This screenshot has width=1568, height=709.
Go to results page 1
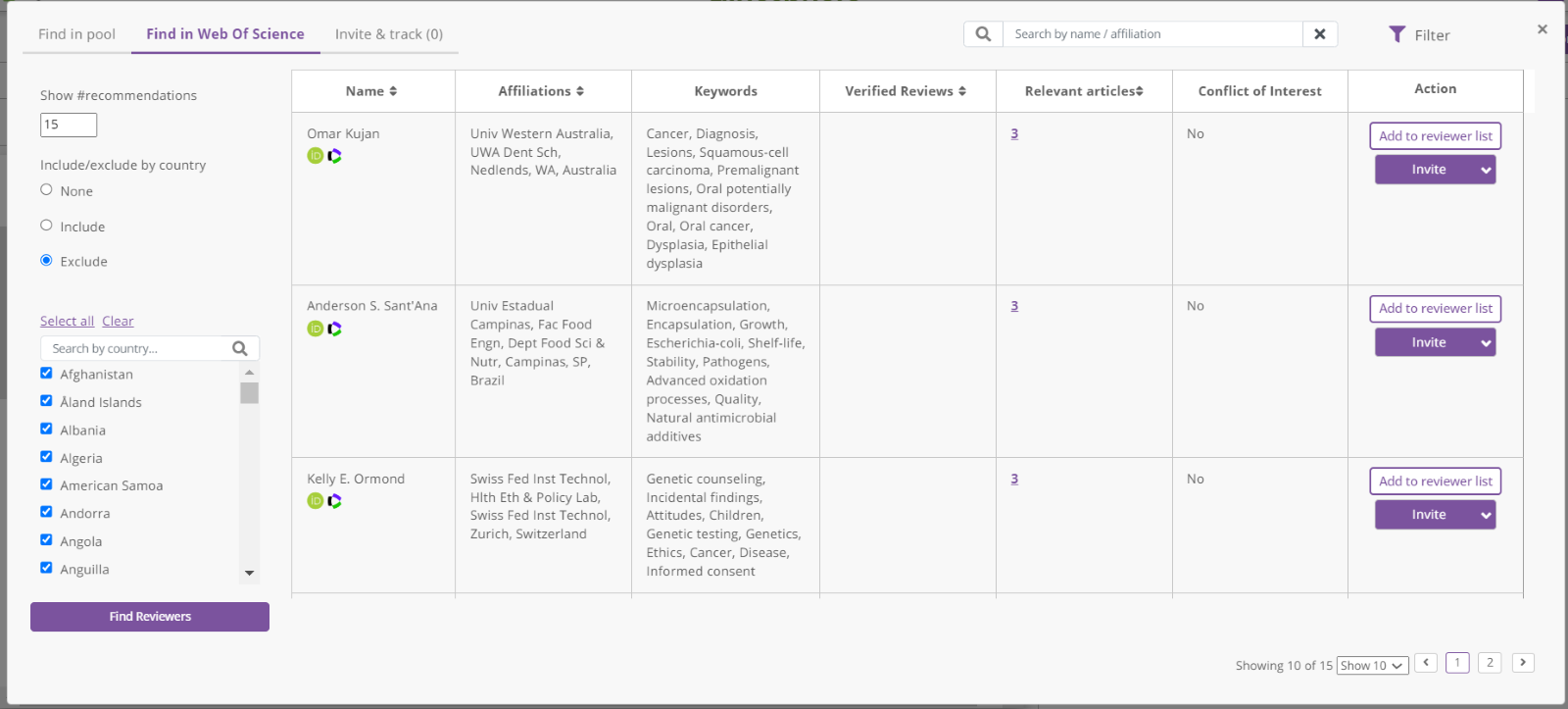tap(1457, 663)
